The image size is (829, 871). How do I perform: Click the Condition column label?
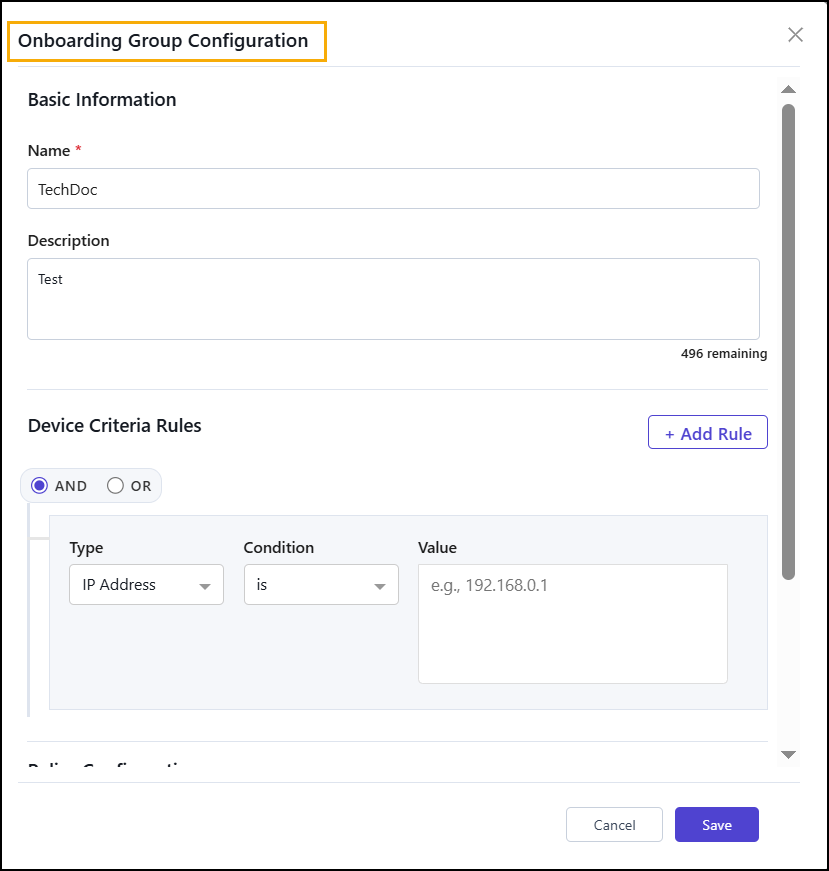(279, 548)
